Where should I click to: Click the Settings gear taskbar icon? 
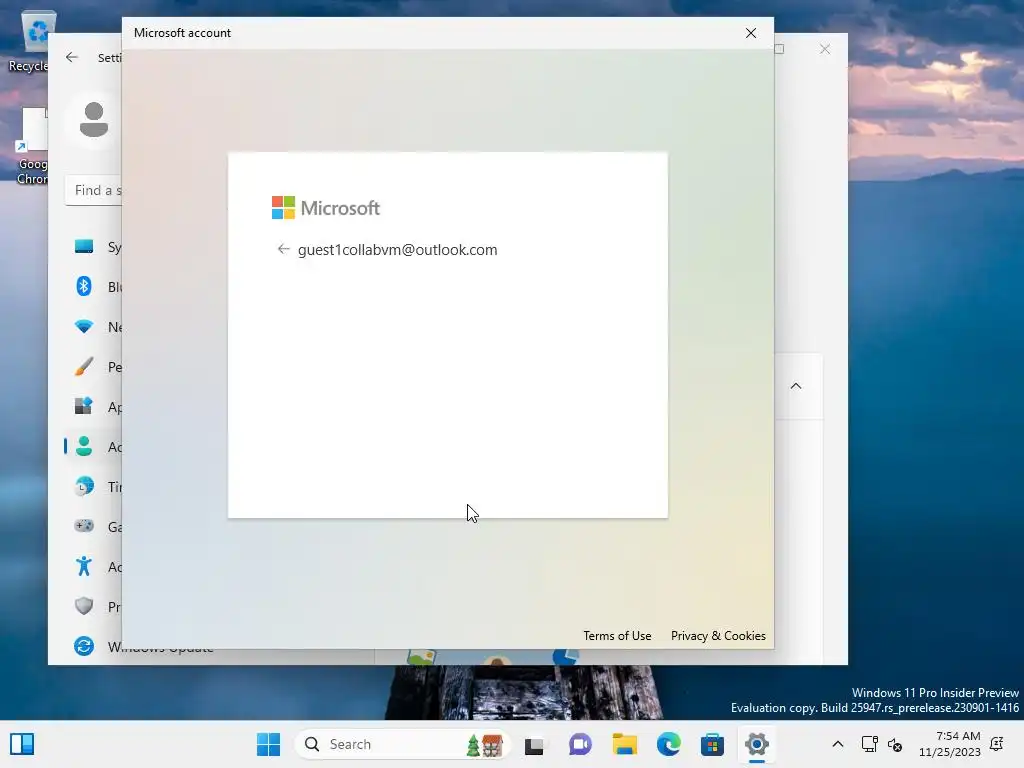757,744
